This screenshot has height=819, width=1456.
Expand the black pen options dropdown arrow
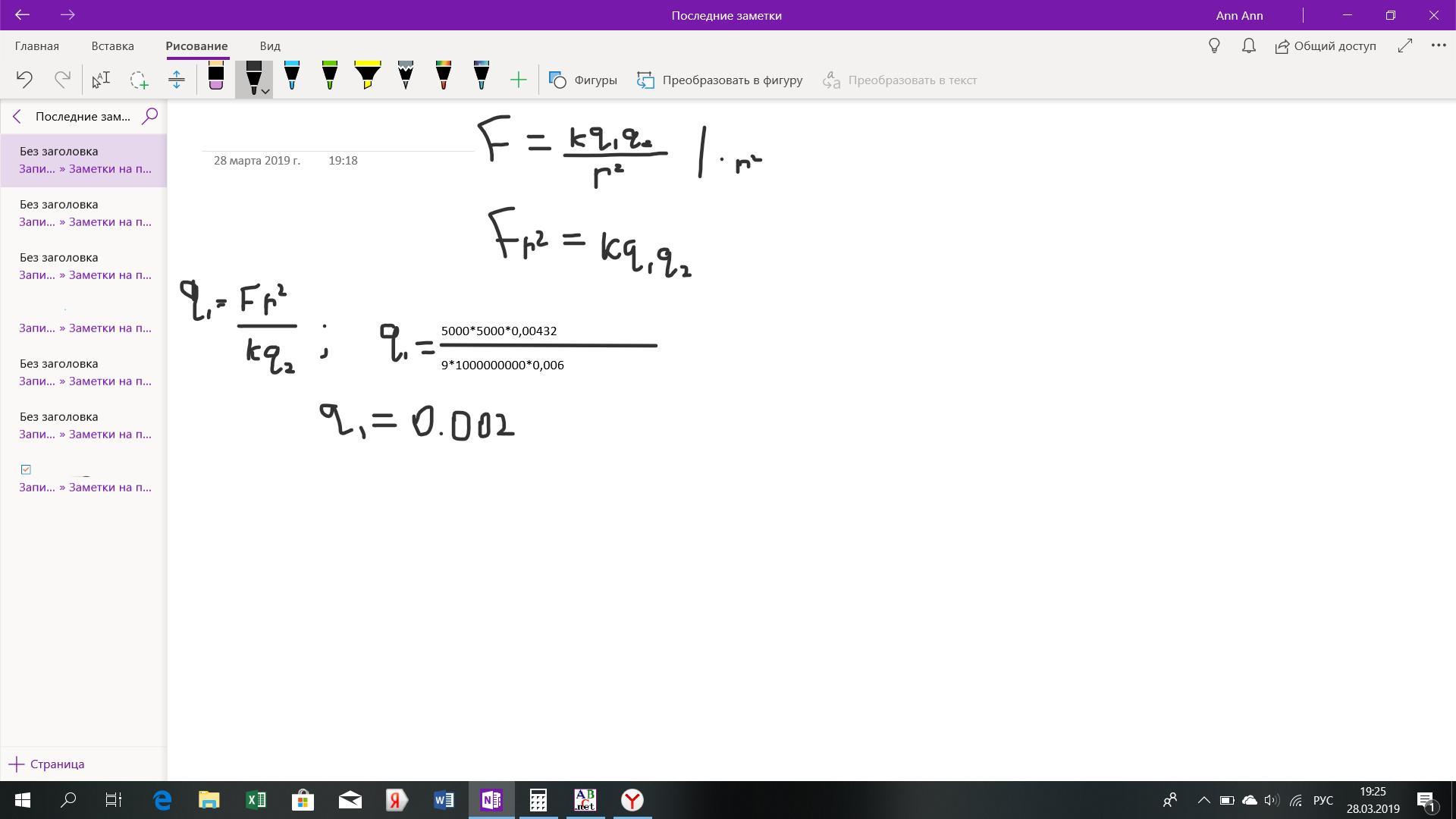[265, 91]
